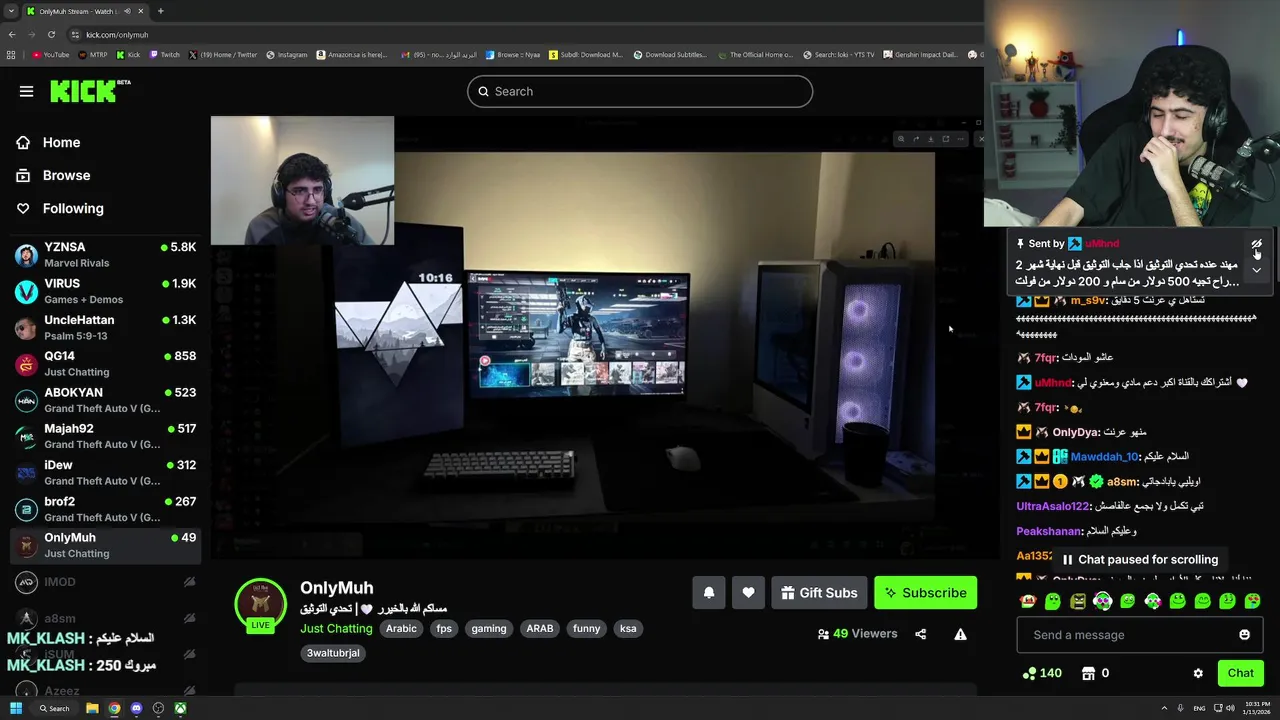Image resolution: width=1280 pixels, height=720 pixels.
Task: Select the ksa tag
Action: 628,628
